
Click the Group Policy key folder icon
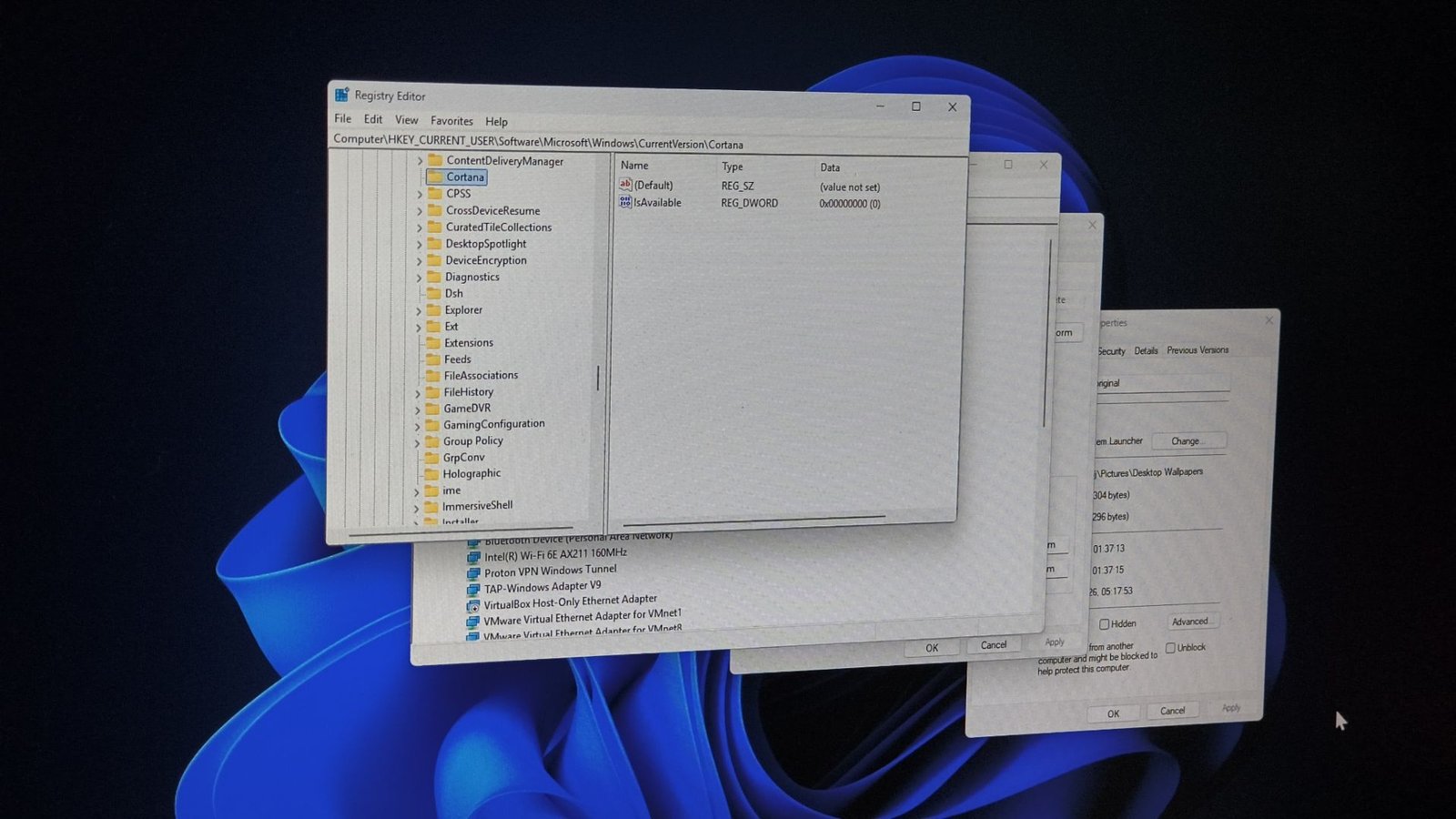(x=432, y=440)
